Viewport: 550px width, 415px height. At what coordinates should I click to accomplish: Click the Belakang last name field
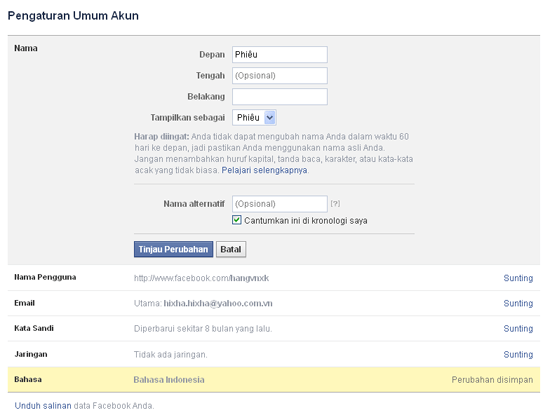(x=280, y=96)
